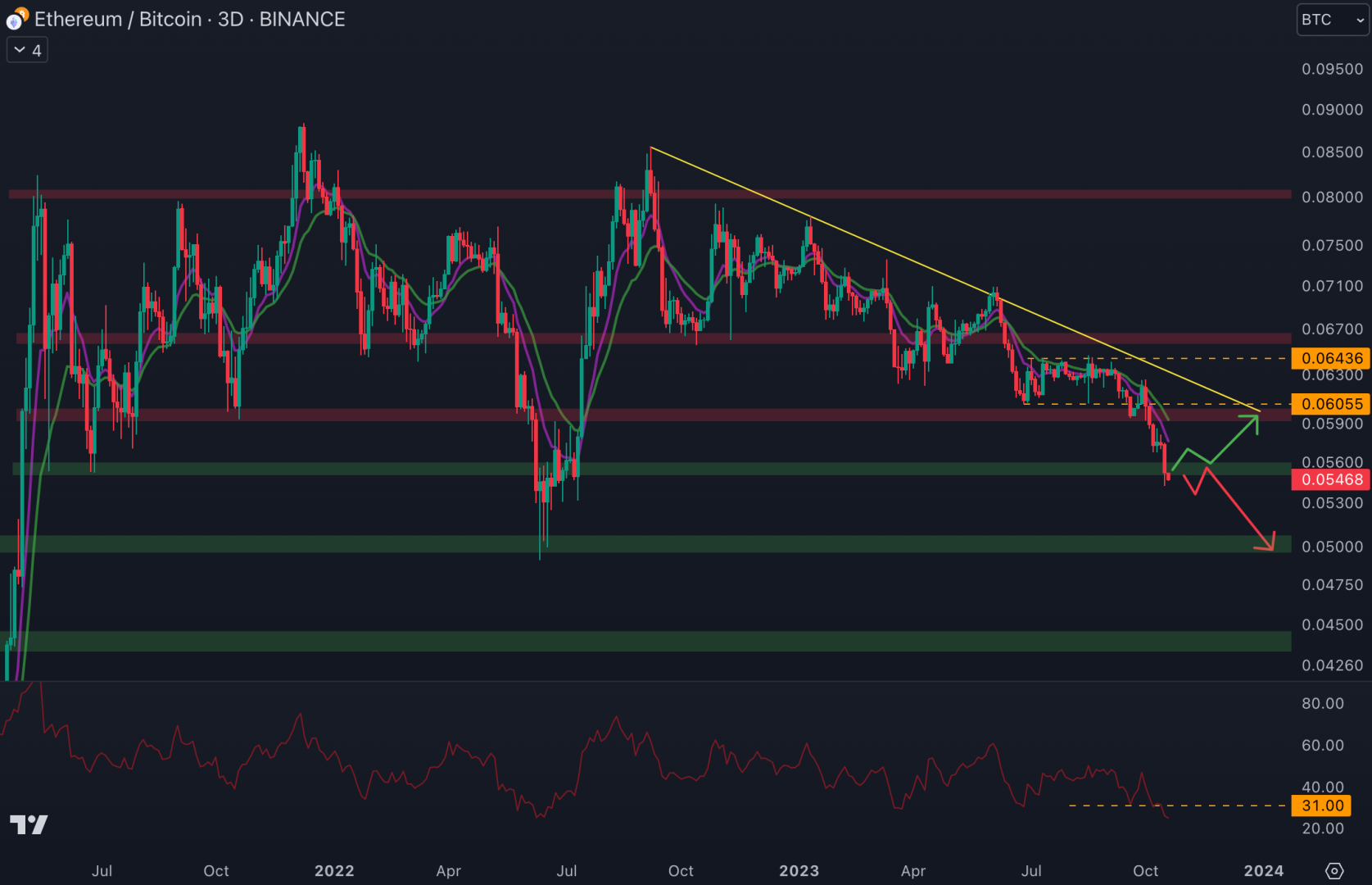
Task: Click the 2024 label on time axis
Action: pyautogui.click(x=1264, y=871)
